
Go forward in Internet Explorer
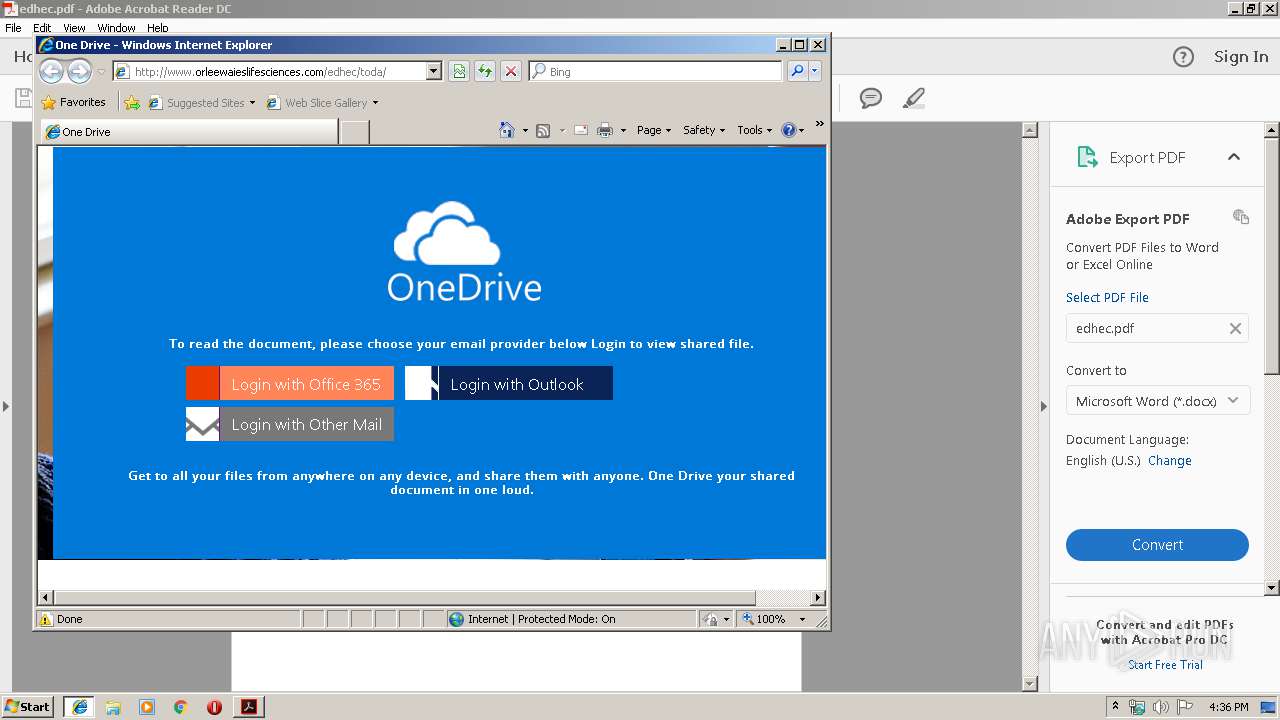[79, 71]
